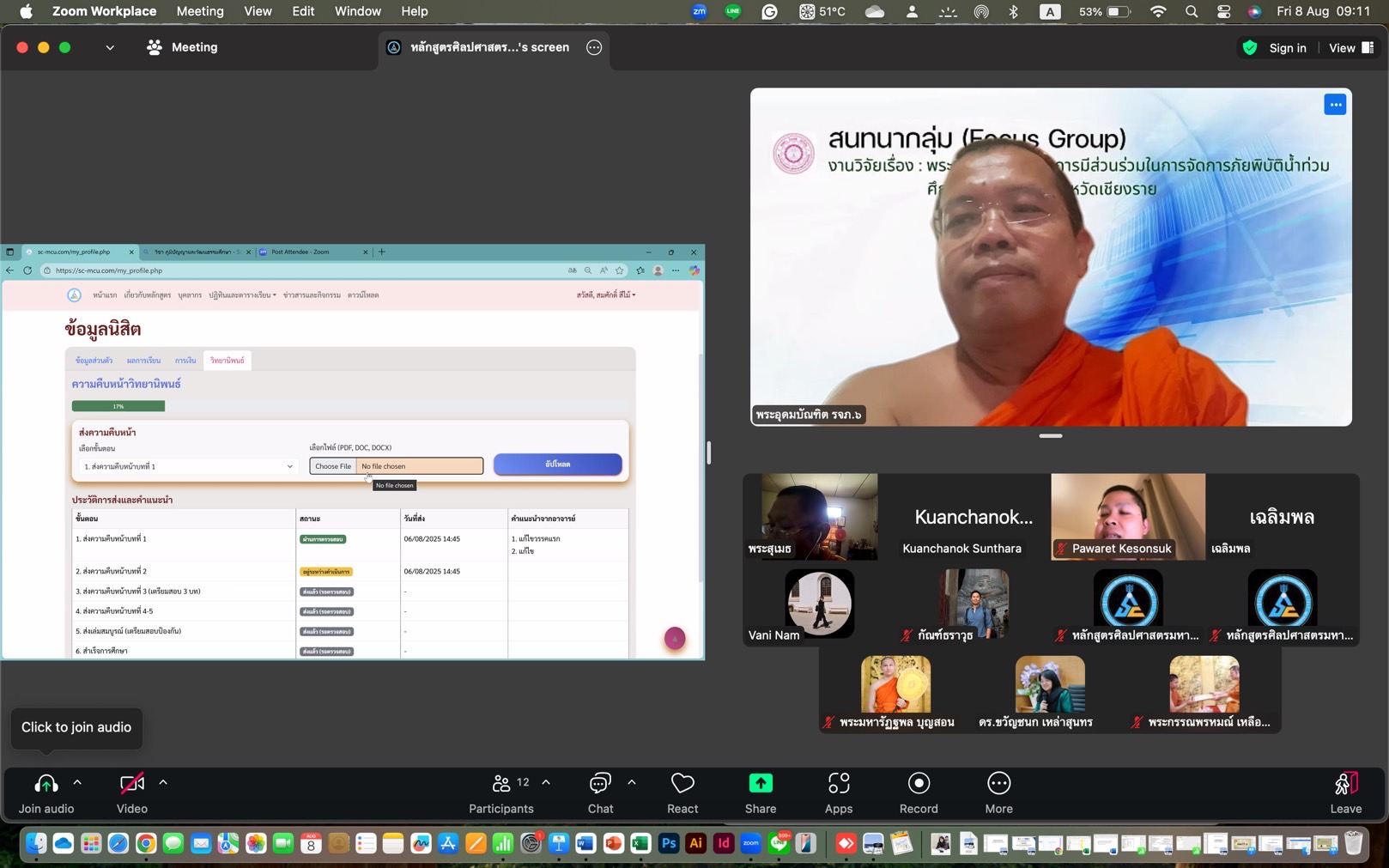
Task: Open Microsoft Word from the Dock
Action: coord(585,844)
